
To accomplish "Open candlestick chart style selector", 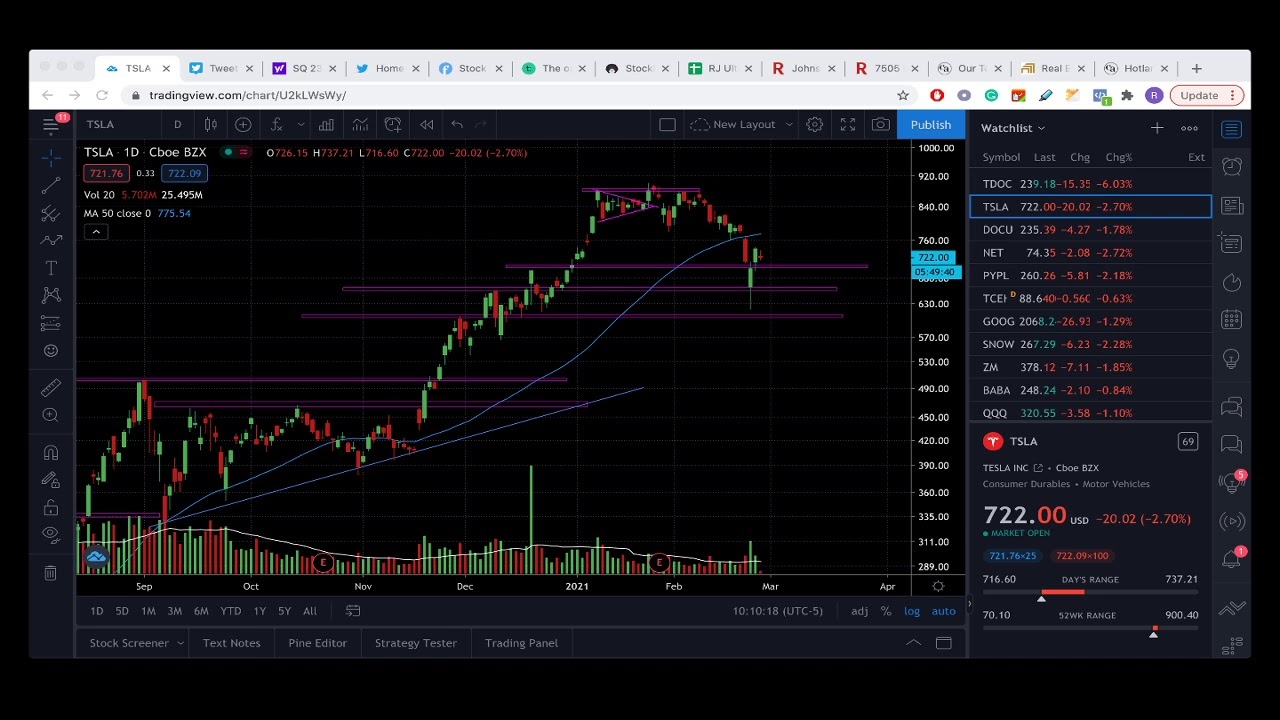I will (211, 124).
